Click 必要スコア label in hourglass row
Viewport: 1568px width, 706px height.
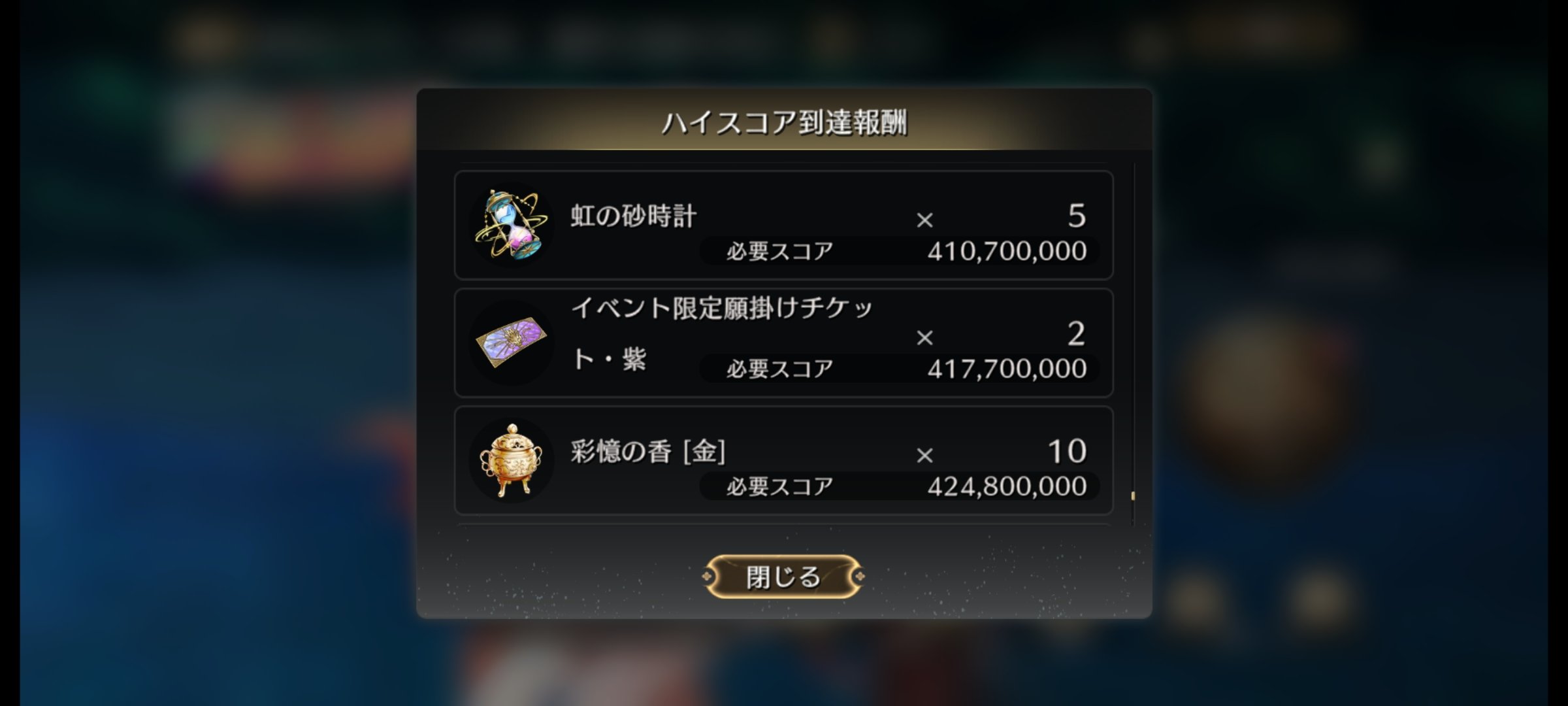coord(780,251)
